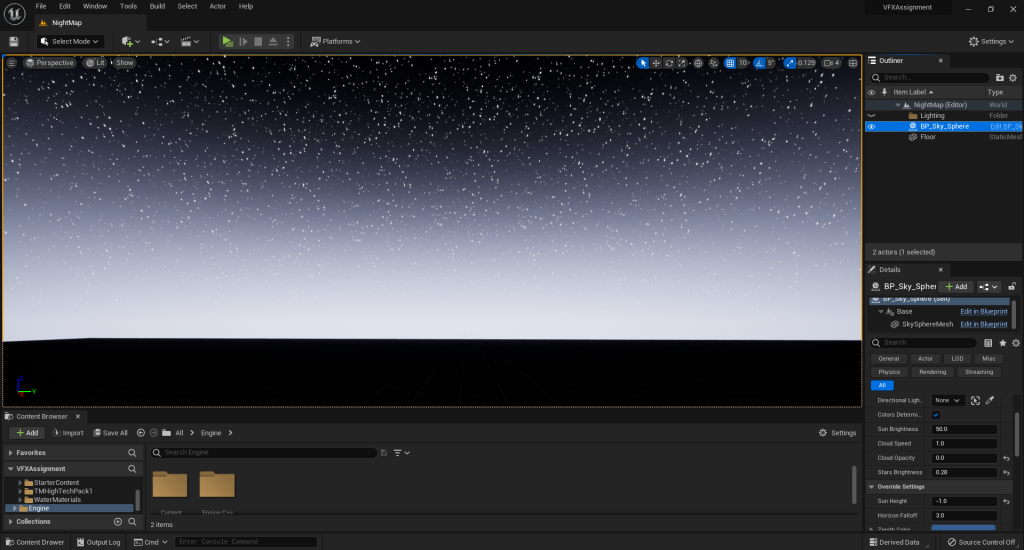Viewport: 1024px width, 550px height.
Task: Select the Translate move tool in viewport
Action: click(x=656, y=63)
